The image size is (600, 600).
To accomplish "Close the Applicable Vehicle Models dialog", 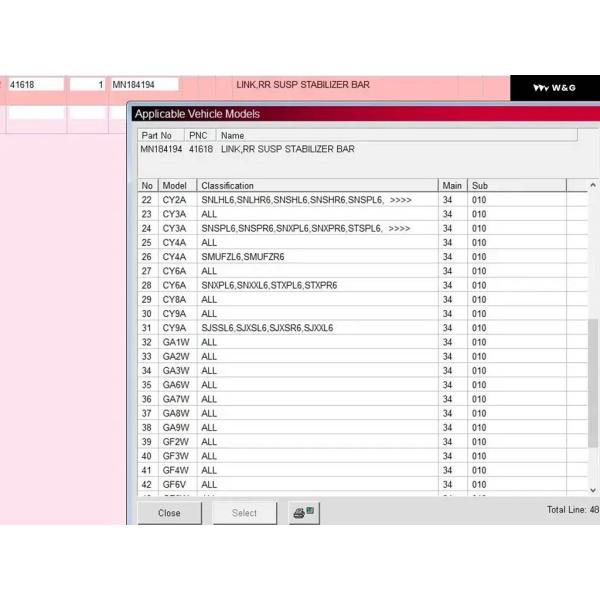I will click(x=169, y=513).
